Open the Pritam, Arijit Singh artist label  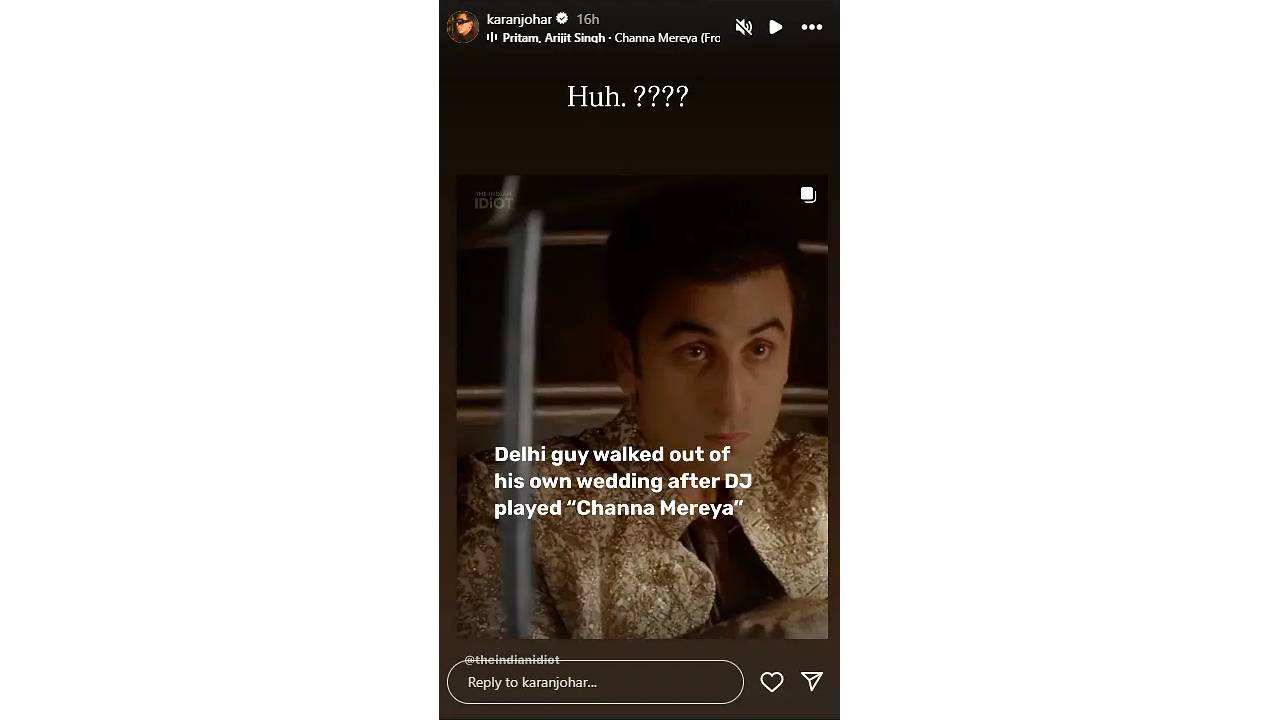pos(554,38)
